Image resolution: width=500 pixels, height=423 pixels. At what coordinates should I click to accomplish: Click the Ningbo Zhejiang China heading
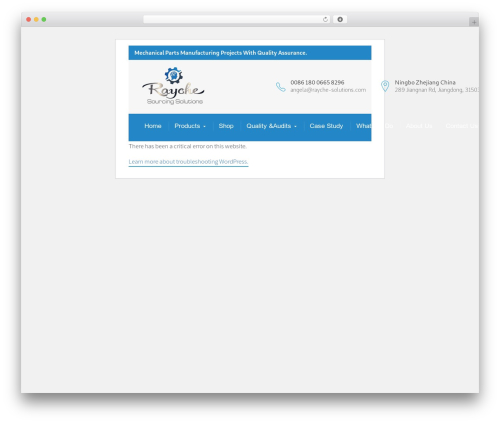click(425, 82)
